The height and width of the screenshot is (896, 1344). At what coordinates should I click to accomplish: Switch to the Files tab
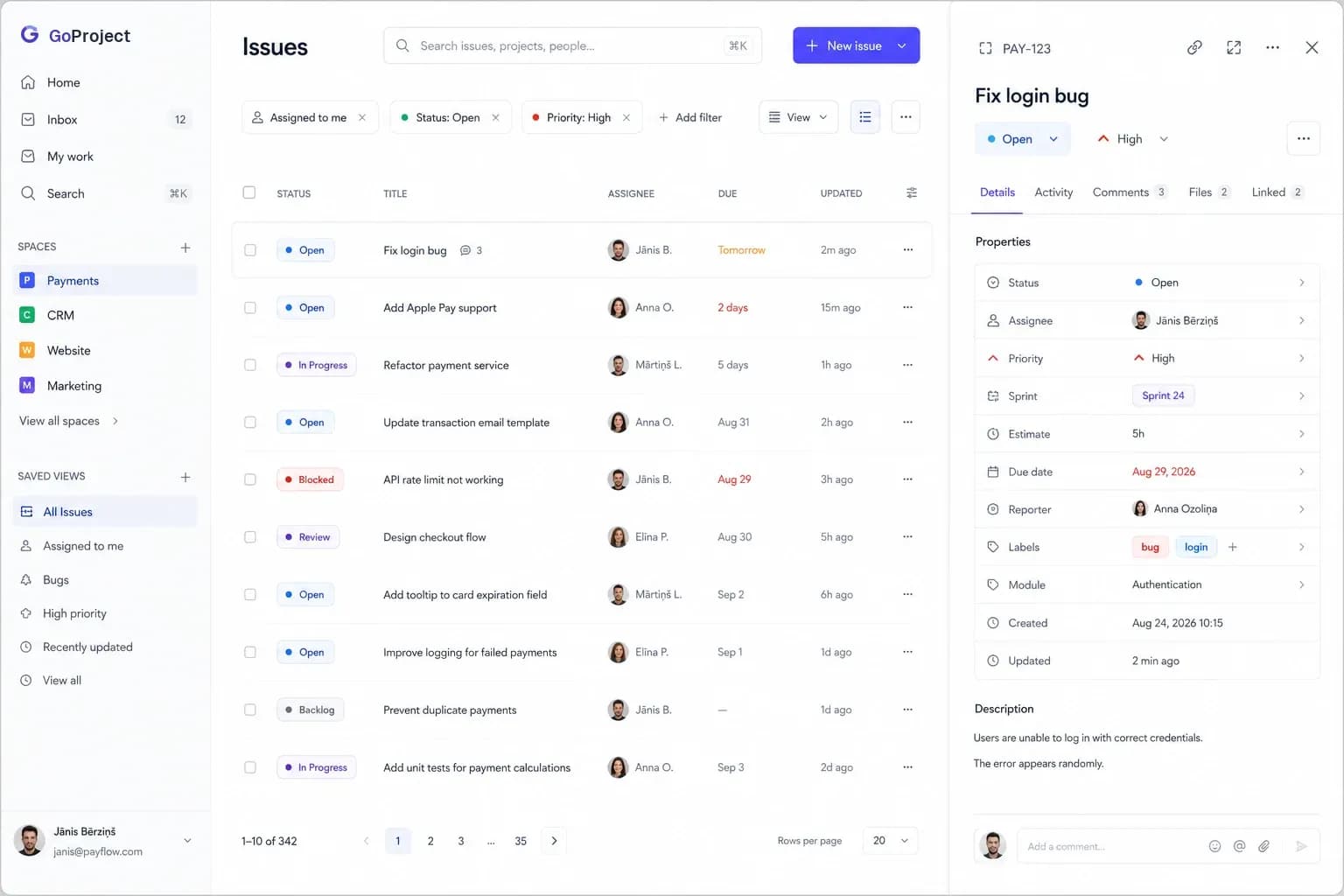pos(1209,192)
